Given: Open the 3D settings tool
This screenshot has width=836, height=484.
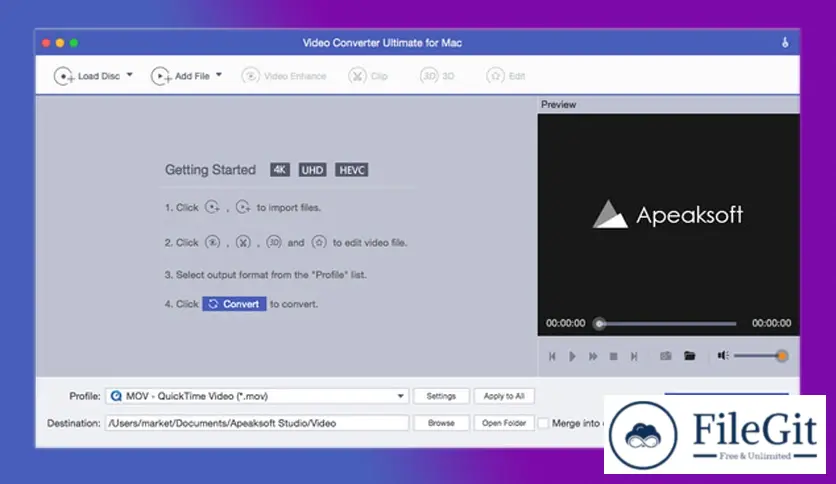Looking at the screenshot, I should click(x=437, y=76).
